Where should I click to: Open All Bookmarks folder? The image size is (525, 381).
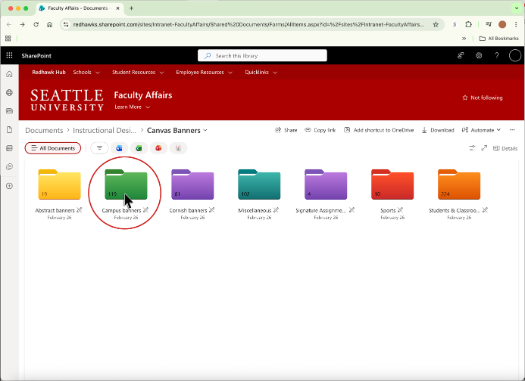coord(499,39)
